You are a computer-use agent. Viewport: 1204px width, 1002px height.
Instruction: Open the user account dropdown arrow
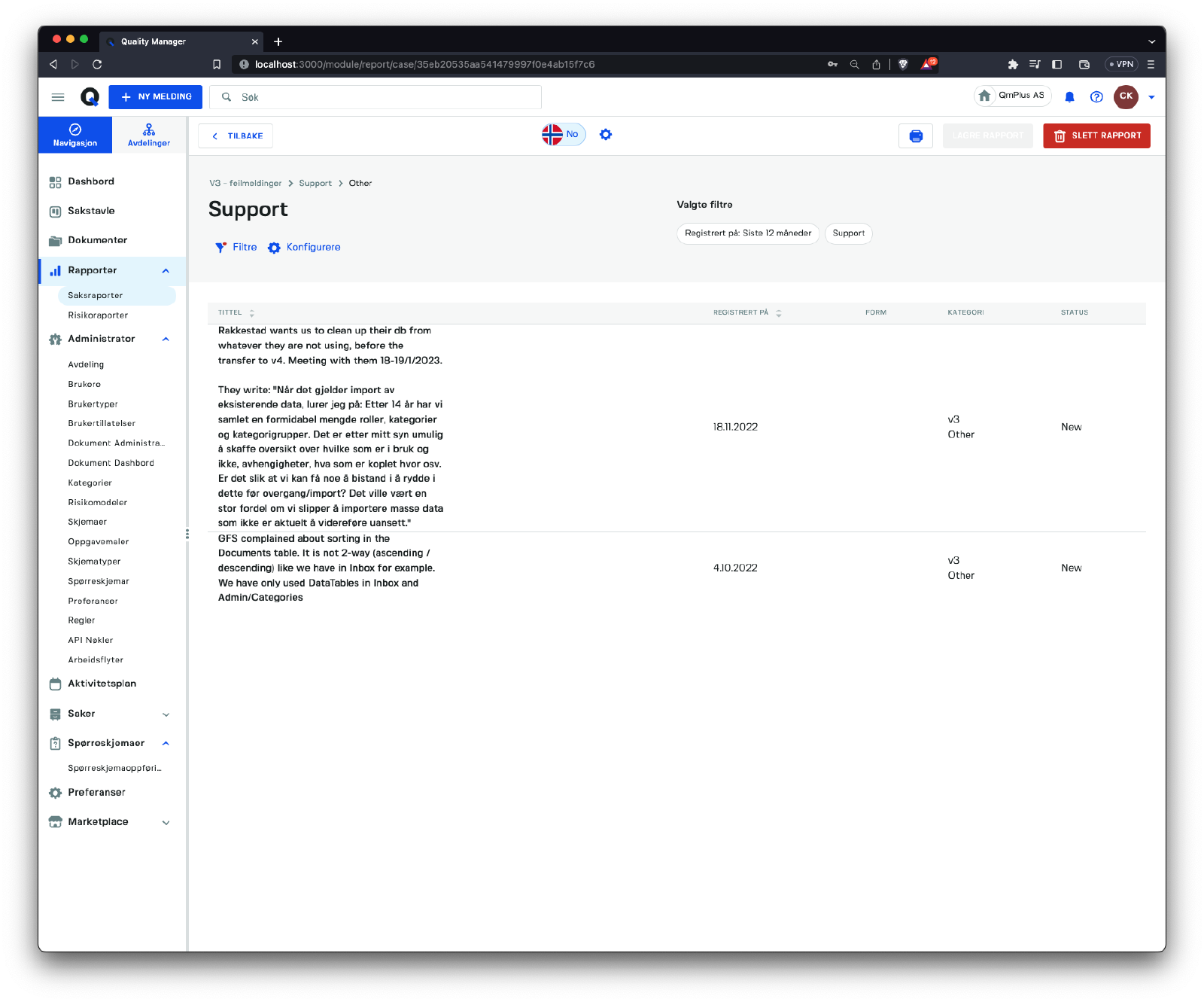(x=1151, y=97)
